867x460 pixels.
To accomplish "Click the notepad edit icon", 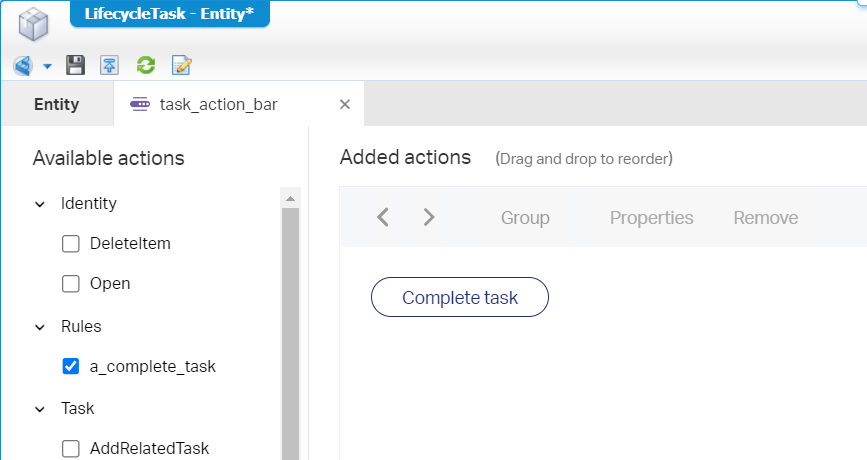I will coord(181,65).
